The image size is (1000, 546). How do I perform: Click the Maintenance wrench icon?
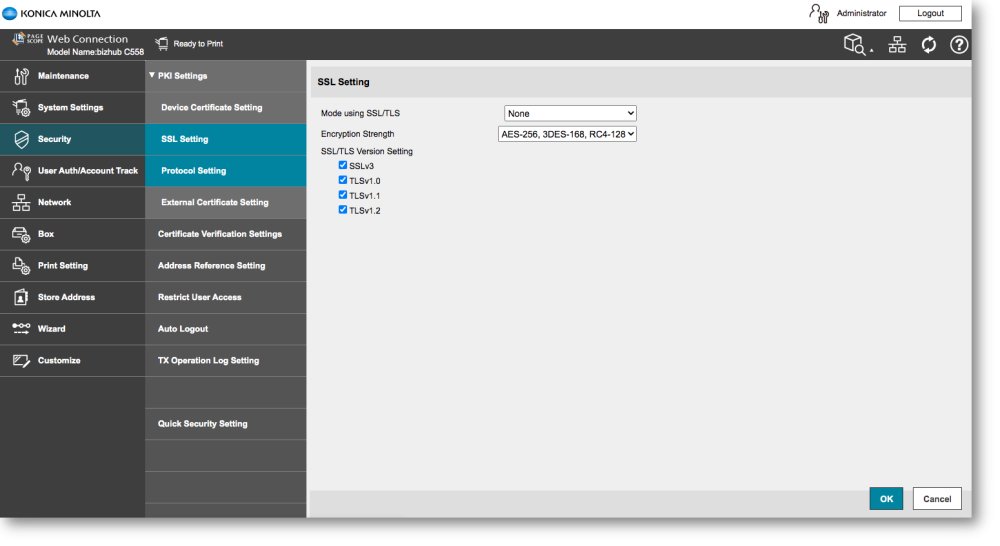point(21,76)
